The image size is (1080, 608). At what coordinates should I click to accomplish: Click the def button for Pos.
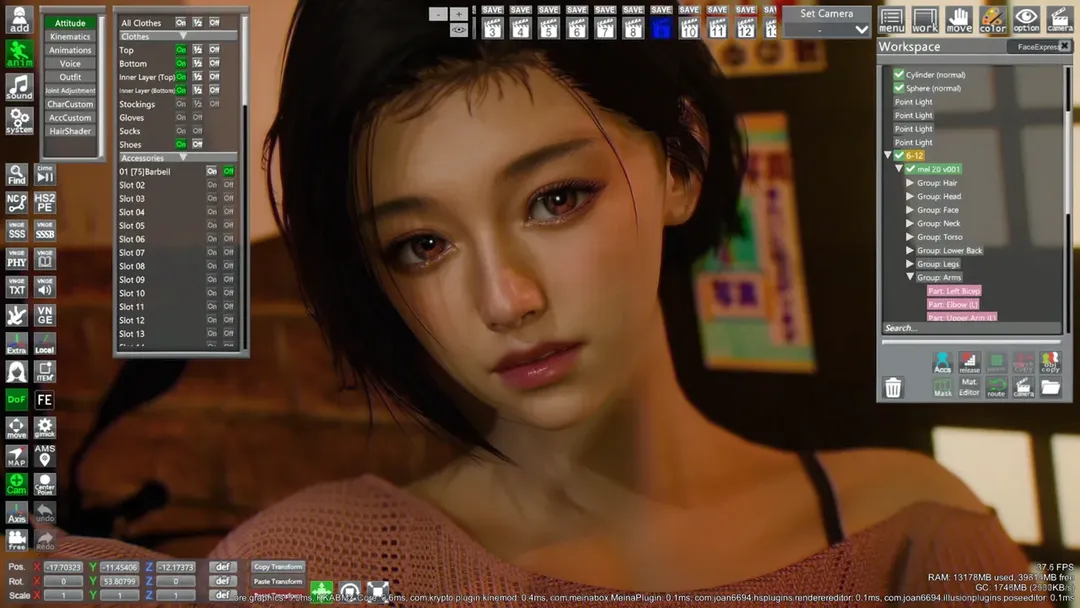[x=222, y=567]
